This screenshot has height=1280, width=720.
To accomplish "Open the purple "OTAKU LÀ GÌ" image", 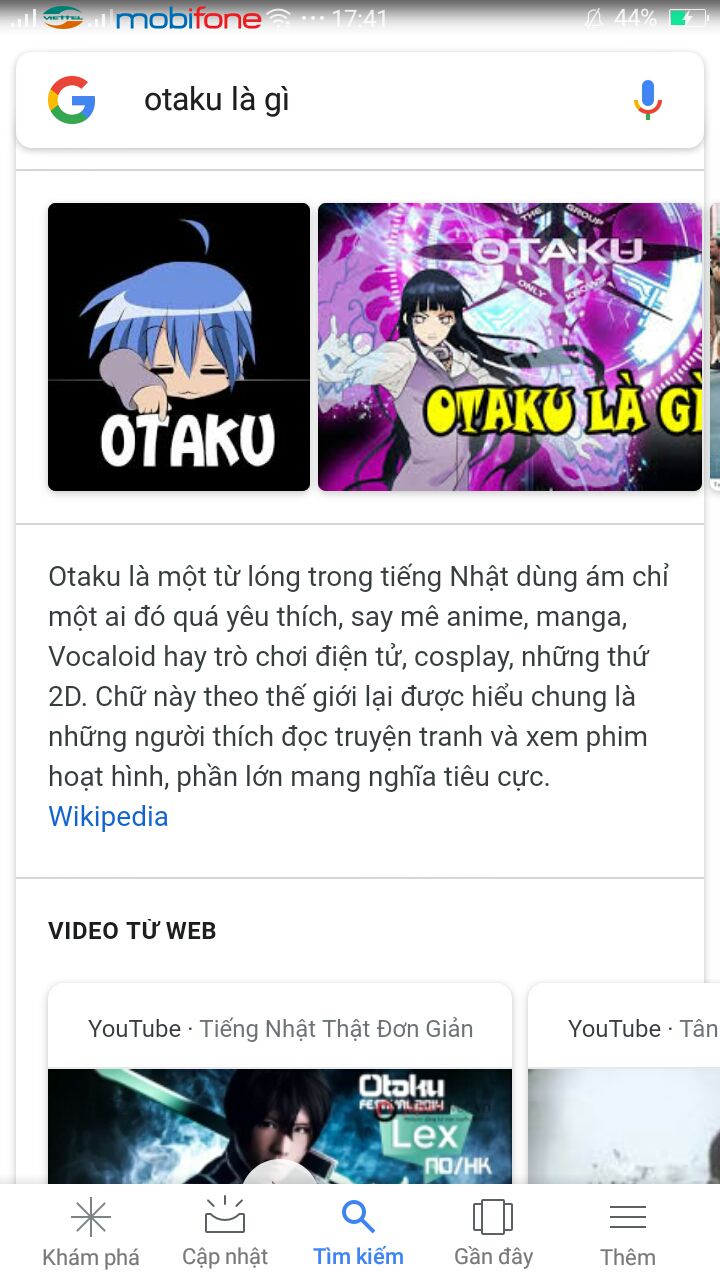I will (510, 347).
